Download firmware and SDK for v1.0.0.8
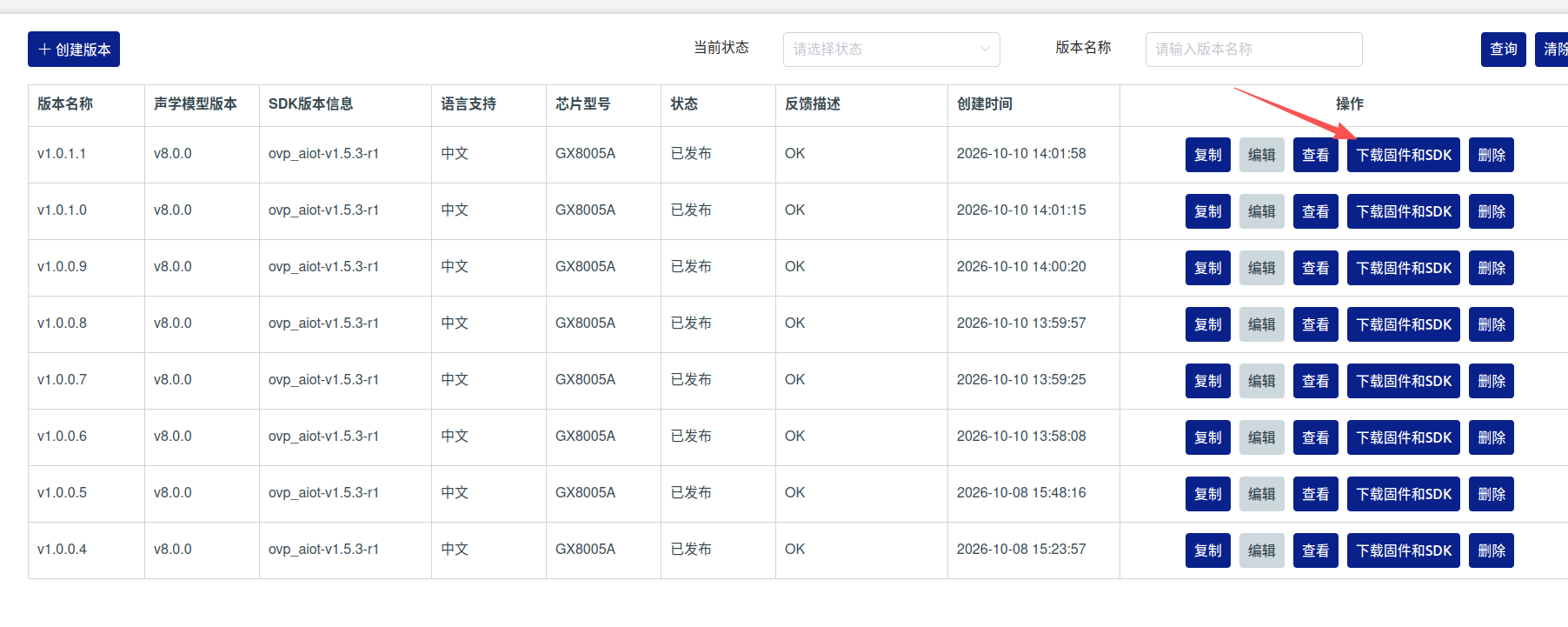The height and width of the screenshot is (627, 1568). click(1403, 324)
